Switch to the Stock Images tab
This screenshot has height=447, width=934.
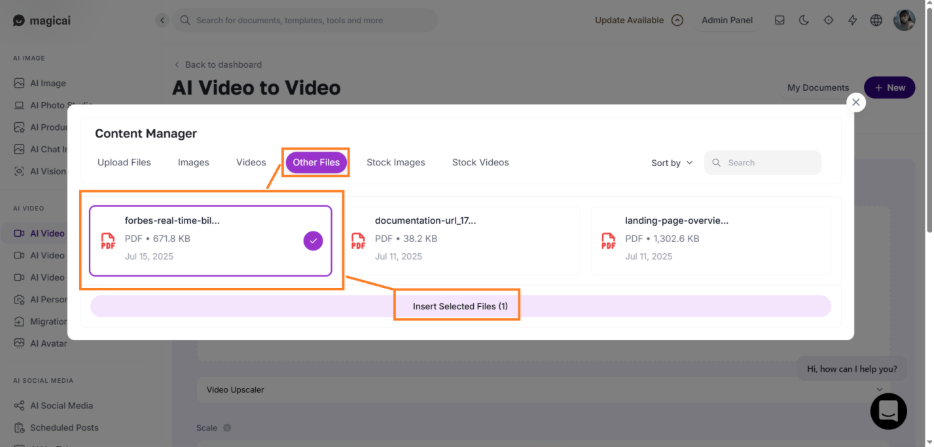coord(396,162)
